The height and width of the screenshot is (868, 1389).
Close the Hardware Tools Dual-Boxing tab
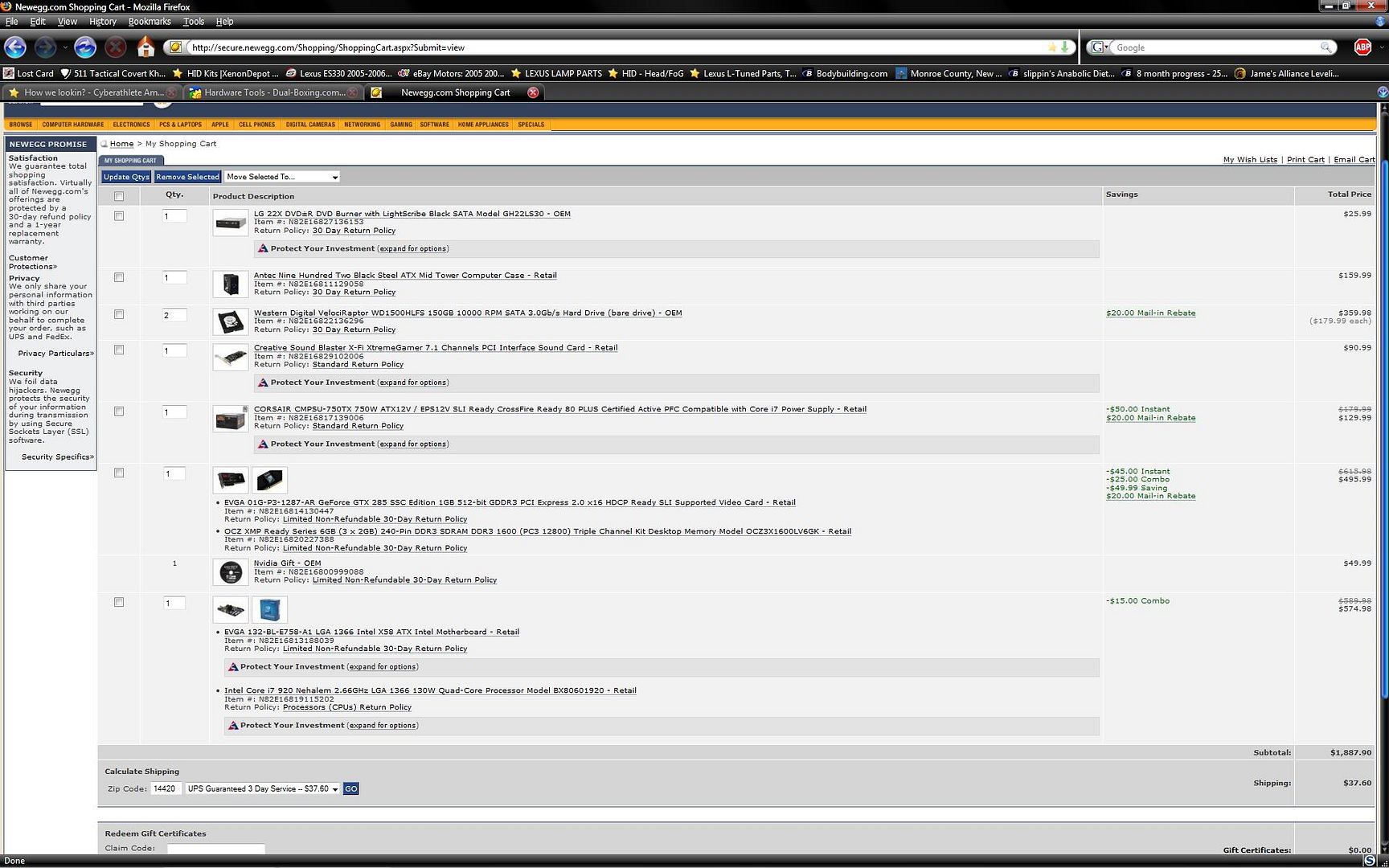[x=353, y=92]
